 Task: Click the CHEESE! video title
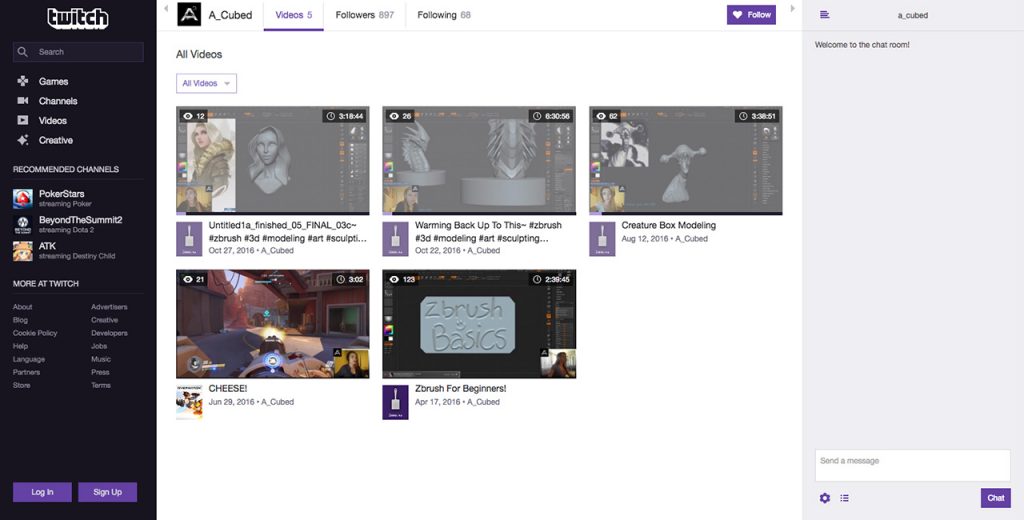tap(228, 389)
